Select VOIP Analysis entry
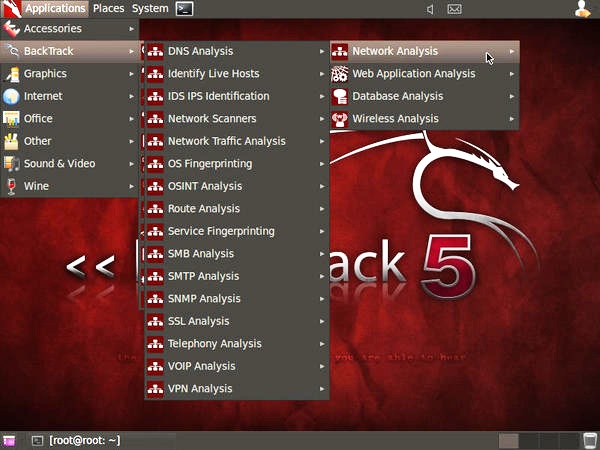600x450 pixels. point(237,366)
